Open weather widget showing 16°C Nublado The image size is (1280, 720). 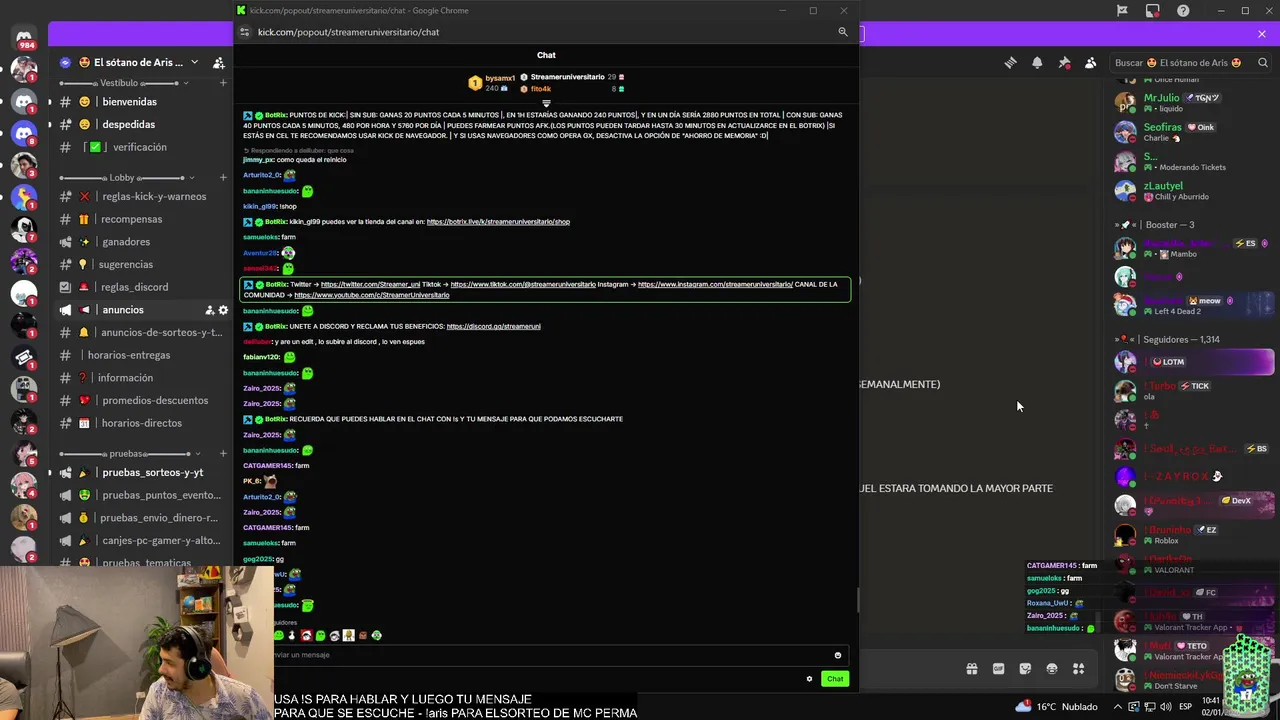pyautogui.click(x=1056, y=706)
